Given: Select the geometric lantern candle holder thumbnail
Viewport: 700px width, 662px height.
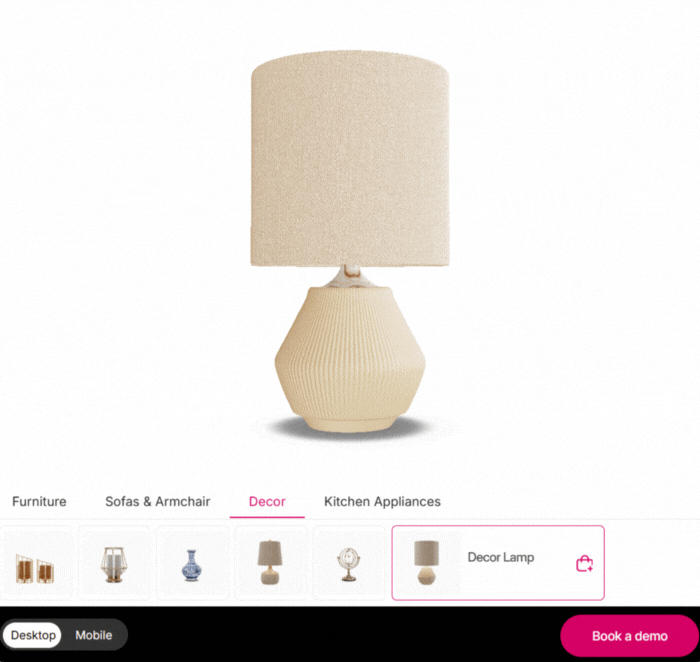Looking at the screenshot, I should pyautogui.click(x=113, y=563).
